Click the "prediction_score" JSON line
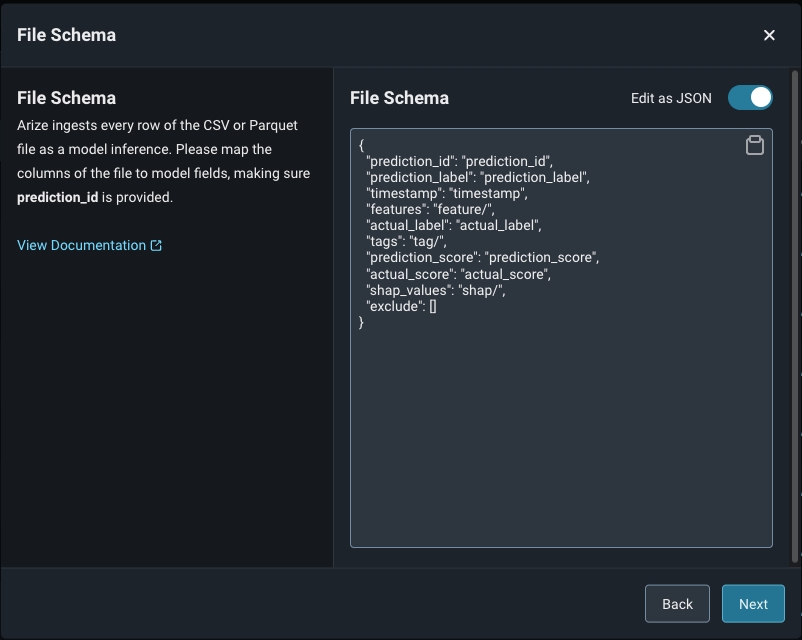Viewport: 802px width, 640px height. 482,257
